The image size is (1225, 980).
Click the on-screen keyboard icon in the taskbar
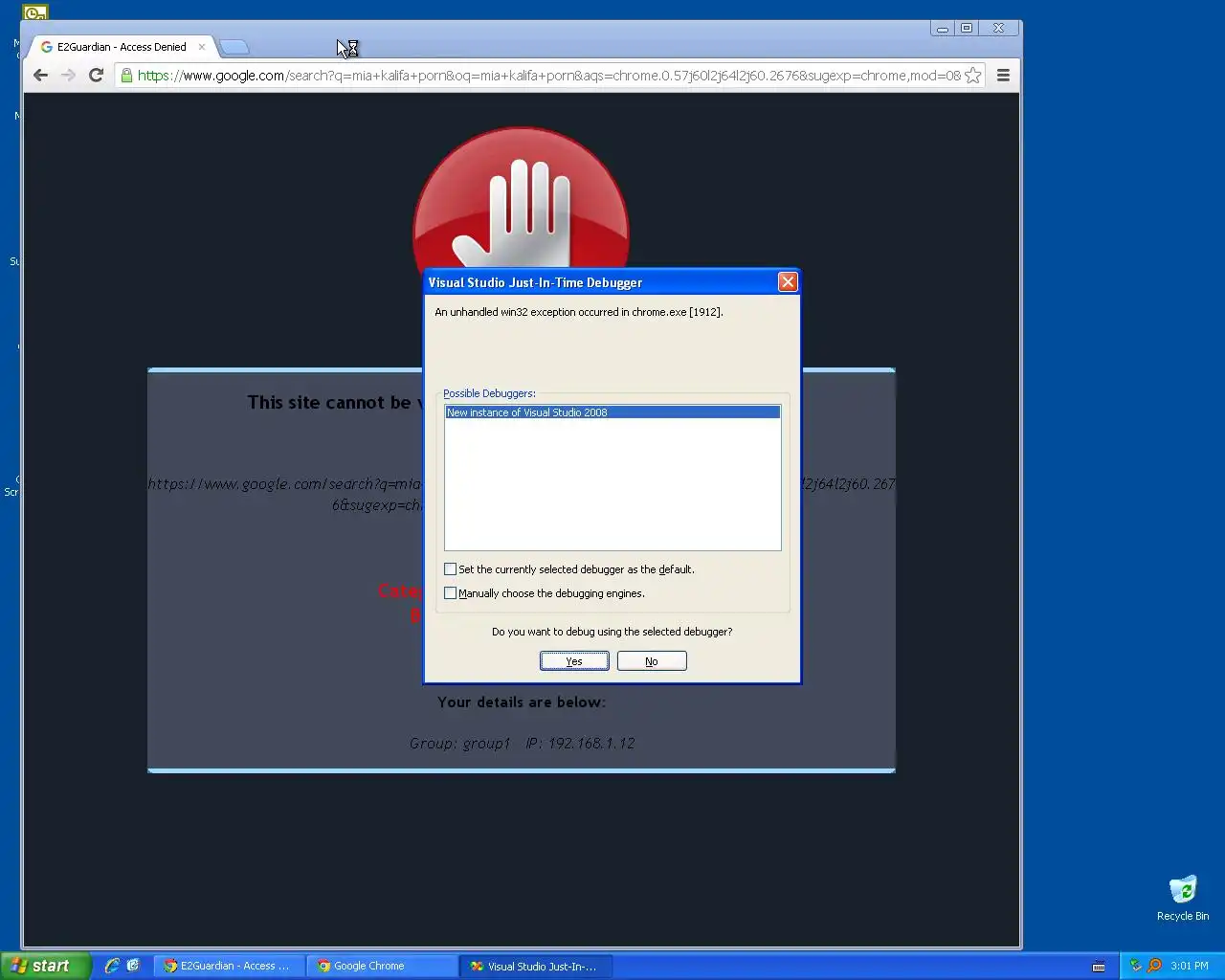[x=1099, y=966]
